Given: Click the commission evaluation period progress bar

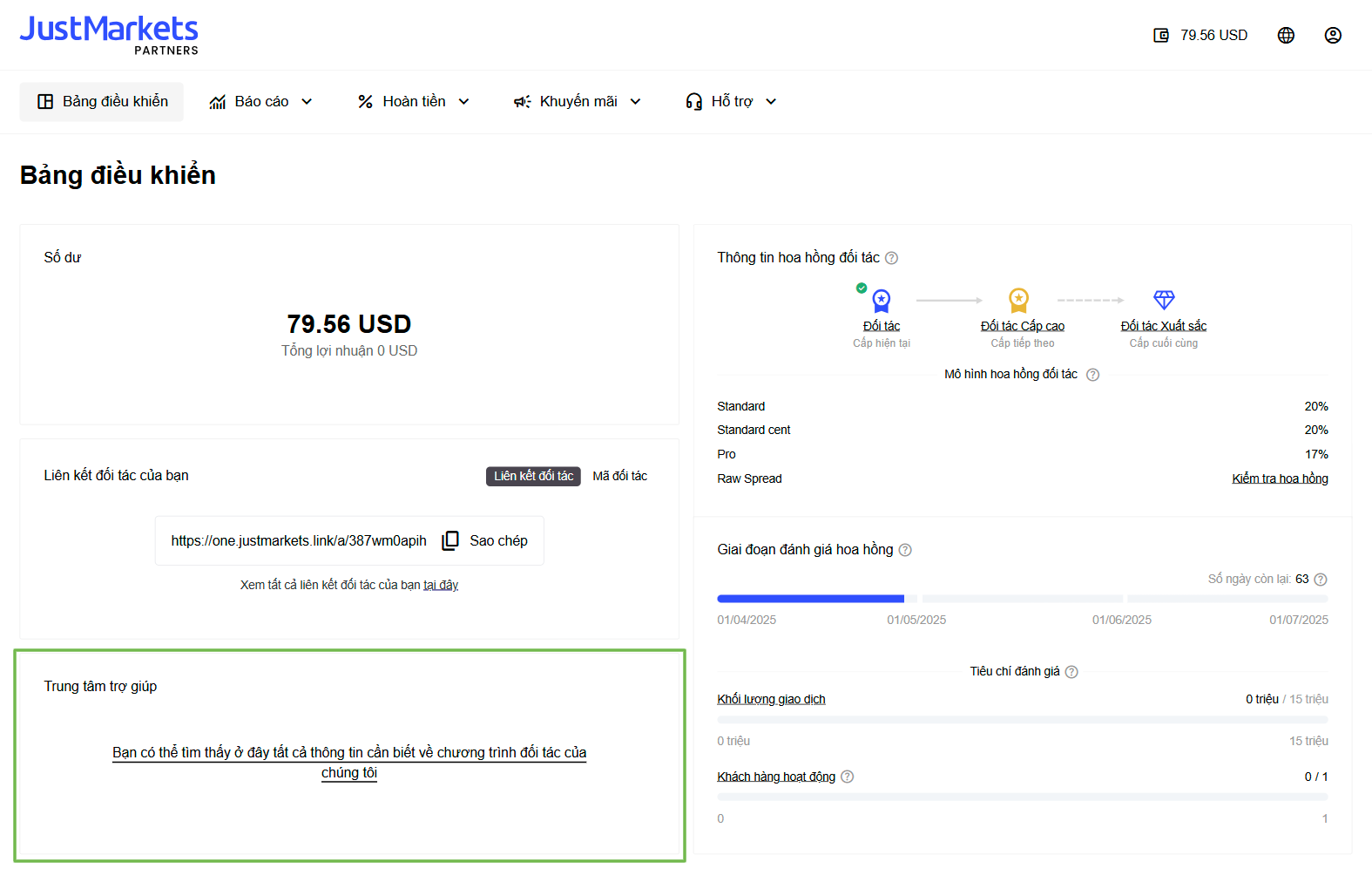Looking at the screenshot, I should click(1023, 599).
